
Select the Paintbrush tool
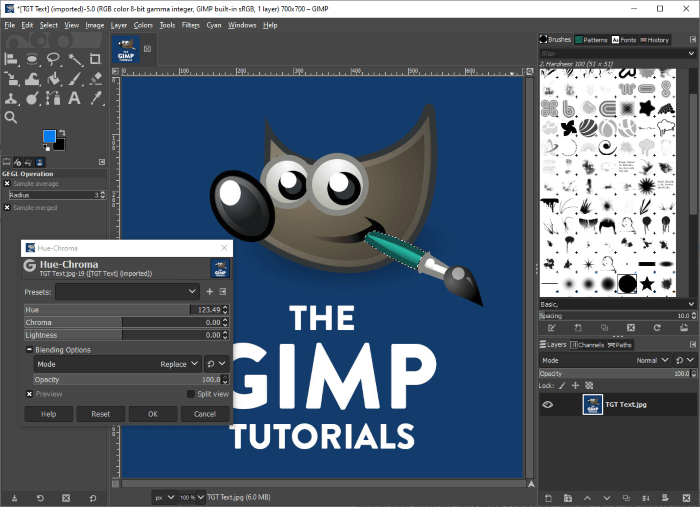point(75,78)
